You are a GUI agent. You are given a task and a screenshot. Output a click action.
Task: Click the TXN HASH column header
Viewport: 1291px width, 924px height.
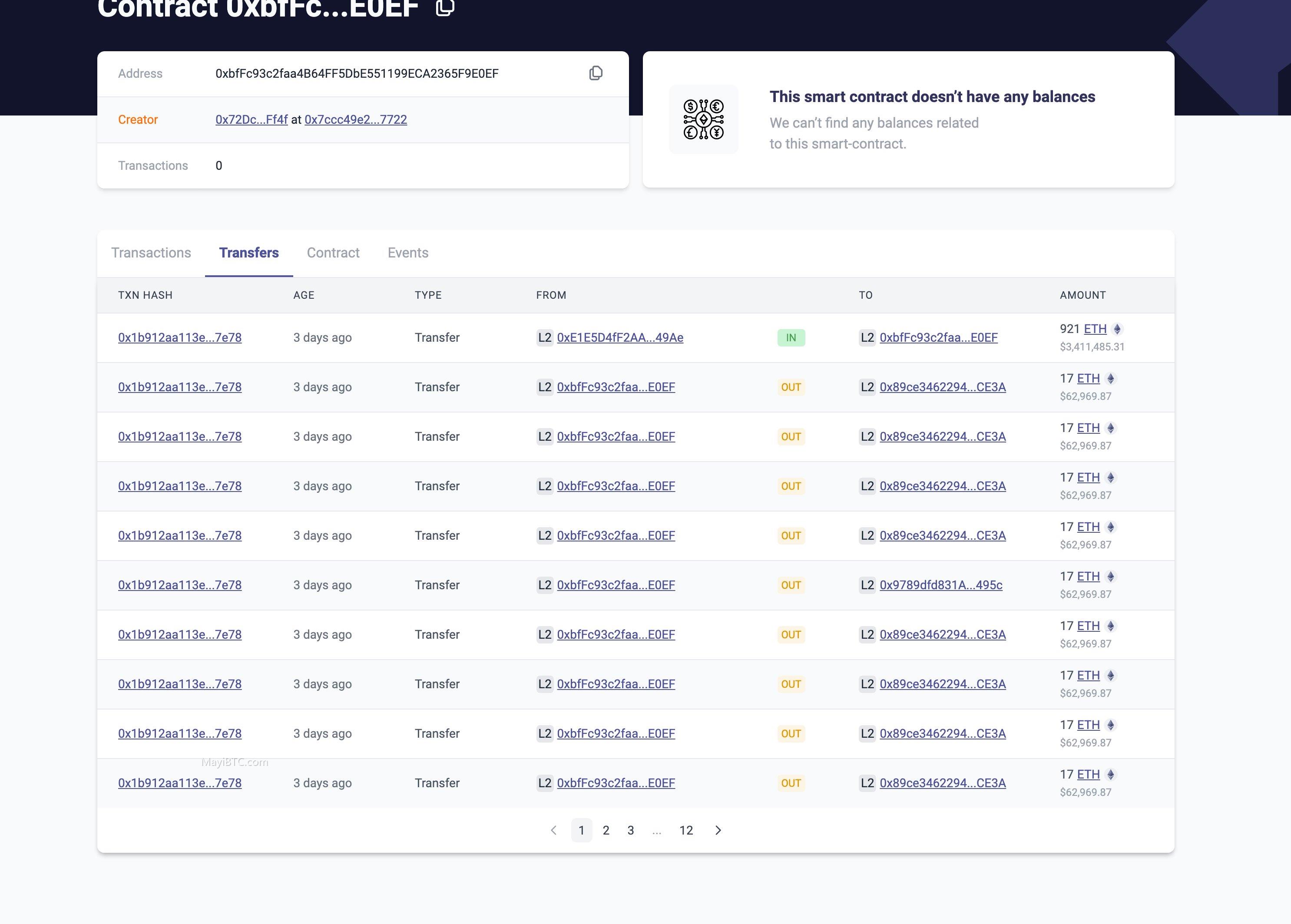point(145,295)
